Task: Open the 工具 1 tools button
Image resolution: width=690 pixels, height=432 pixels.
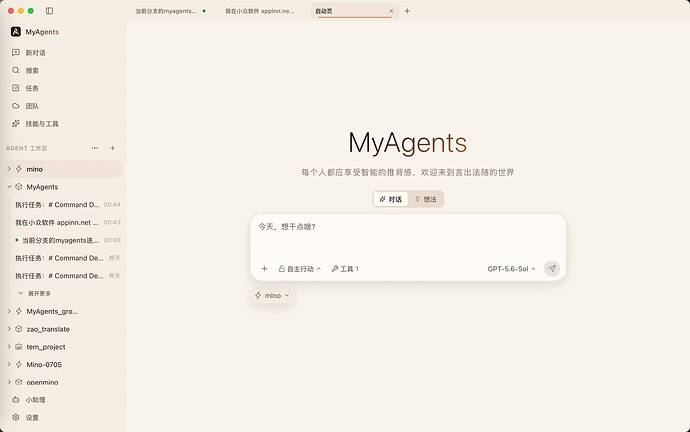Action: click(345, 269)
